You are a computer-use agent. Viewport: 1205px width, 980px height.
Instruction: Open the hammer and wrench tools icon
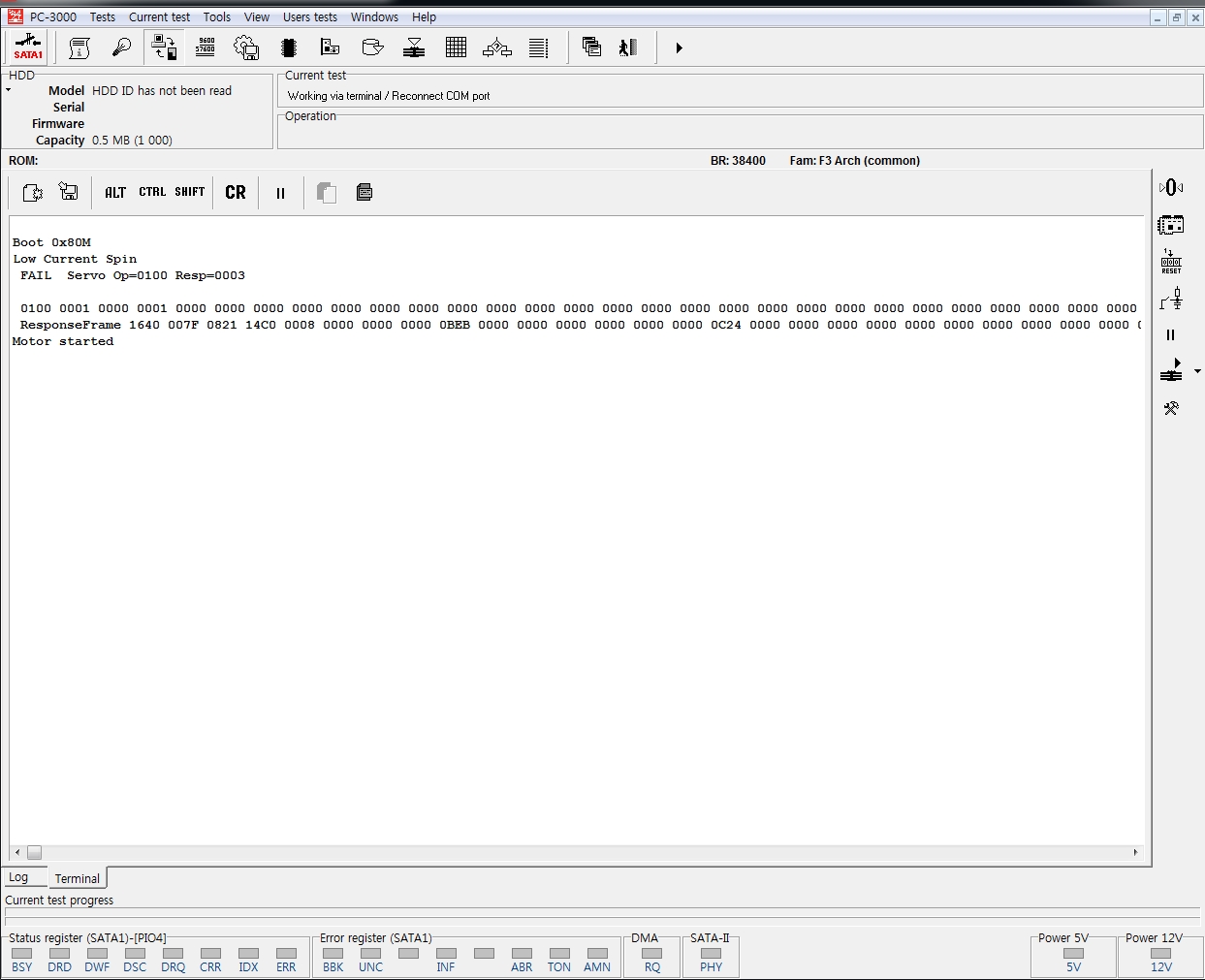click(1171, 408)
